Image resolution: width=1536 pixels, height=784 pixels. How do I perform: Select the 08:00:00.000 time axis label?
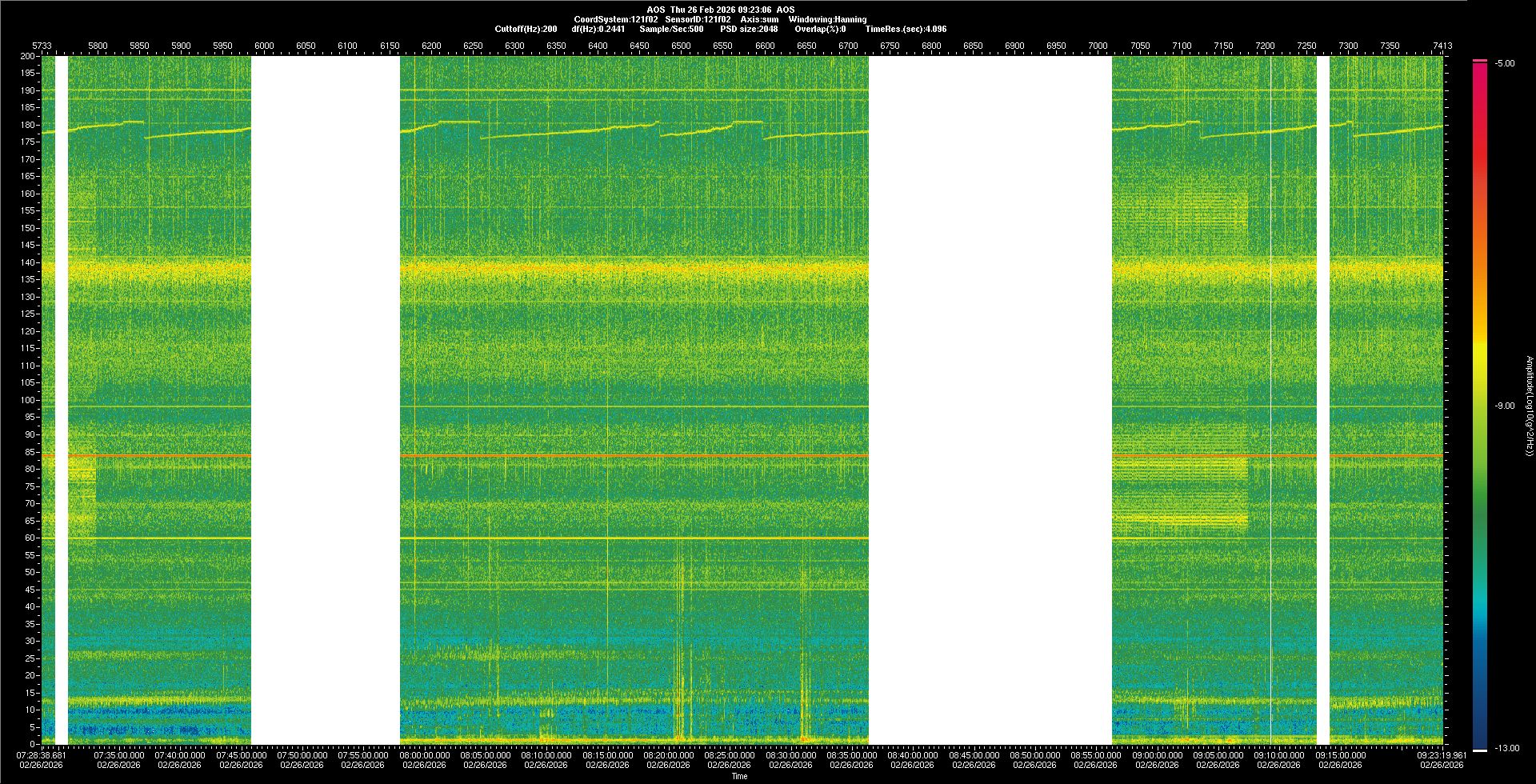pos(424,754)
